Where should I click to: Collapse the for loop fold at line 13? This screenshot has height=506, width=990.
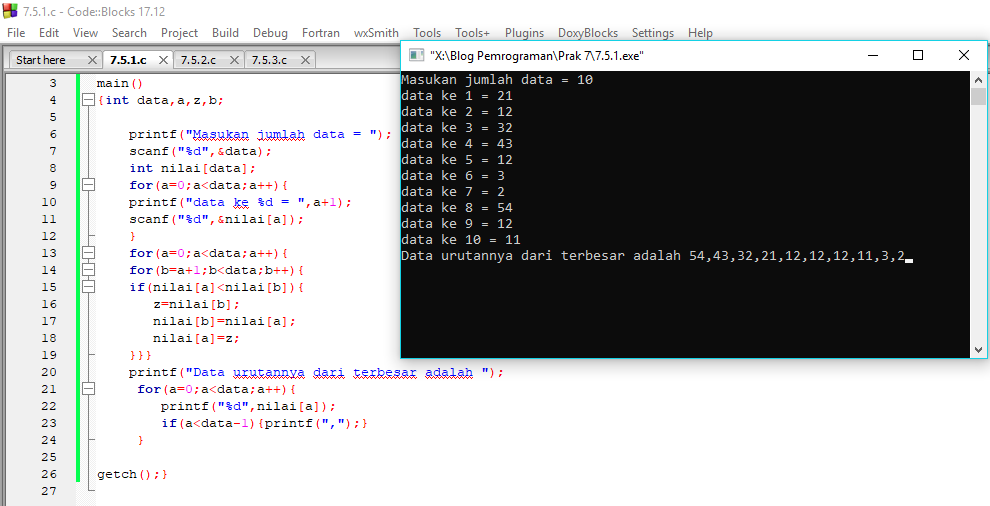pos(88,253)
